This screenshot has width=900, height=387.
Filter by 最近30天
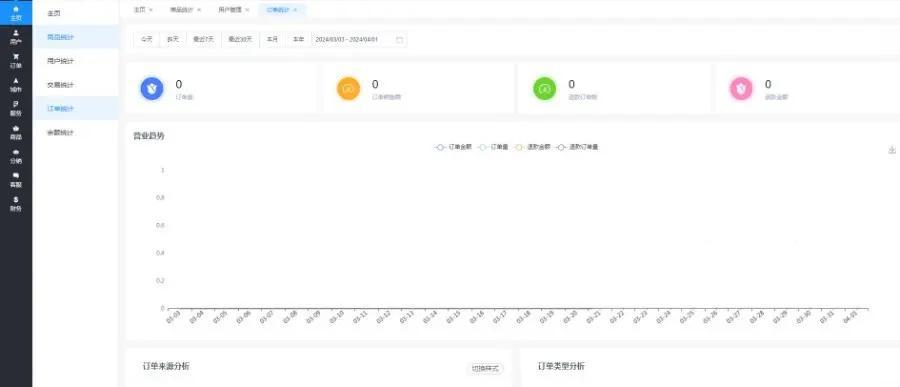[x=240, y=40]
